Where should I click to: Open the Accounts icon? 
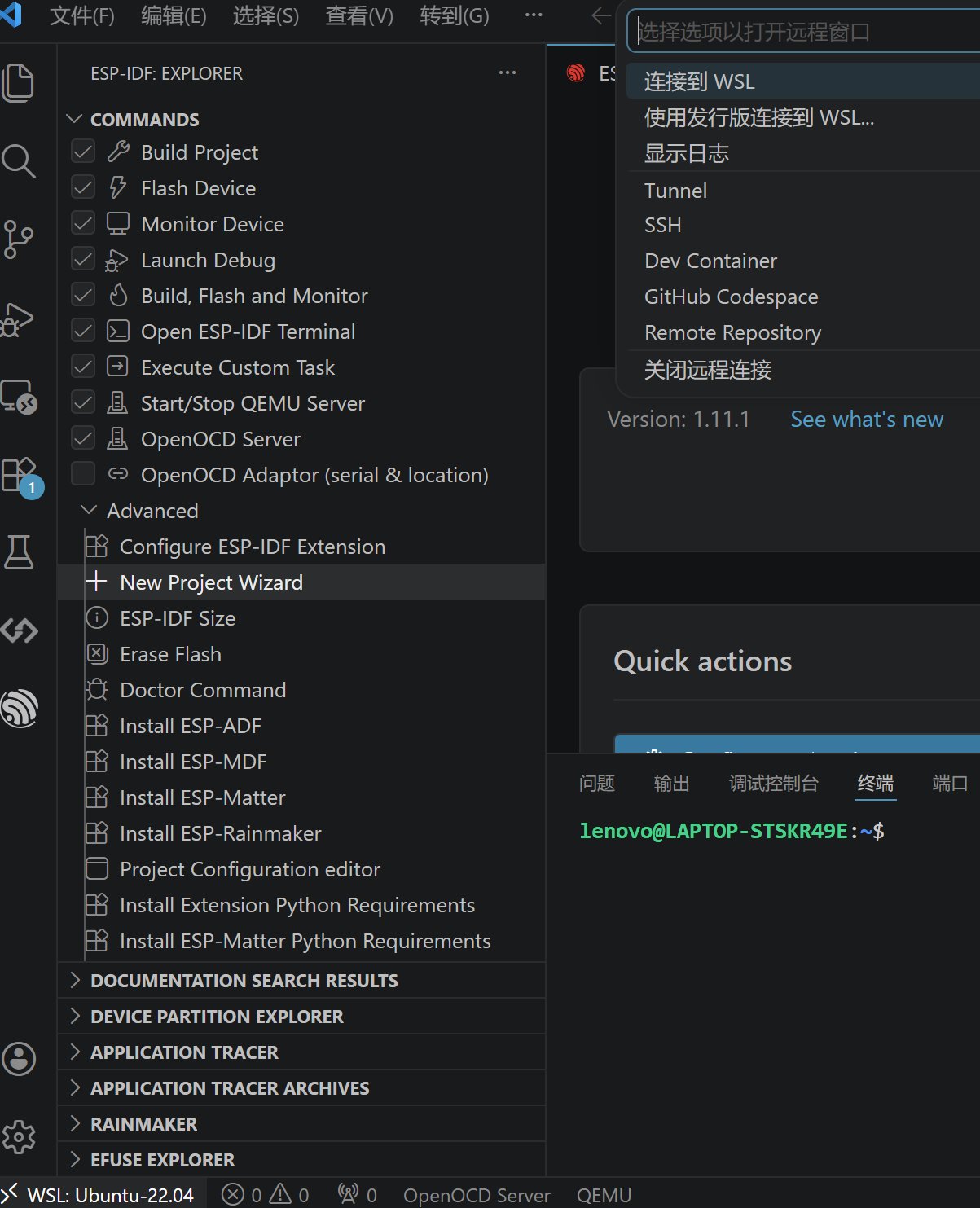(19, 1059)
